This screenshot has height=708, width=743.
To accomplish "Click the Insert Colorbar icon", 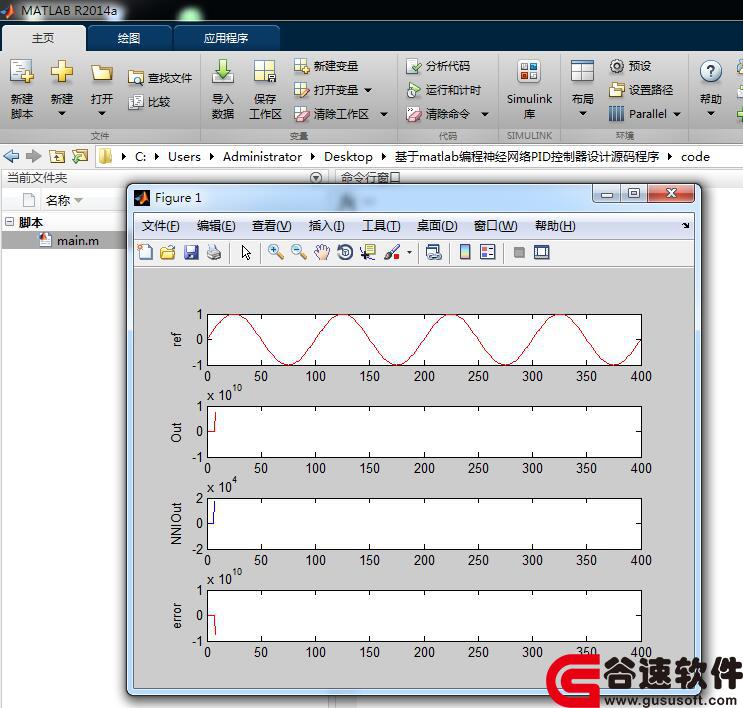I will point(465,252).
